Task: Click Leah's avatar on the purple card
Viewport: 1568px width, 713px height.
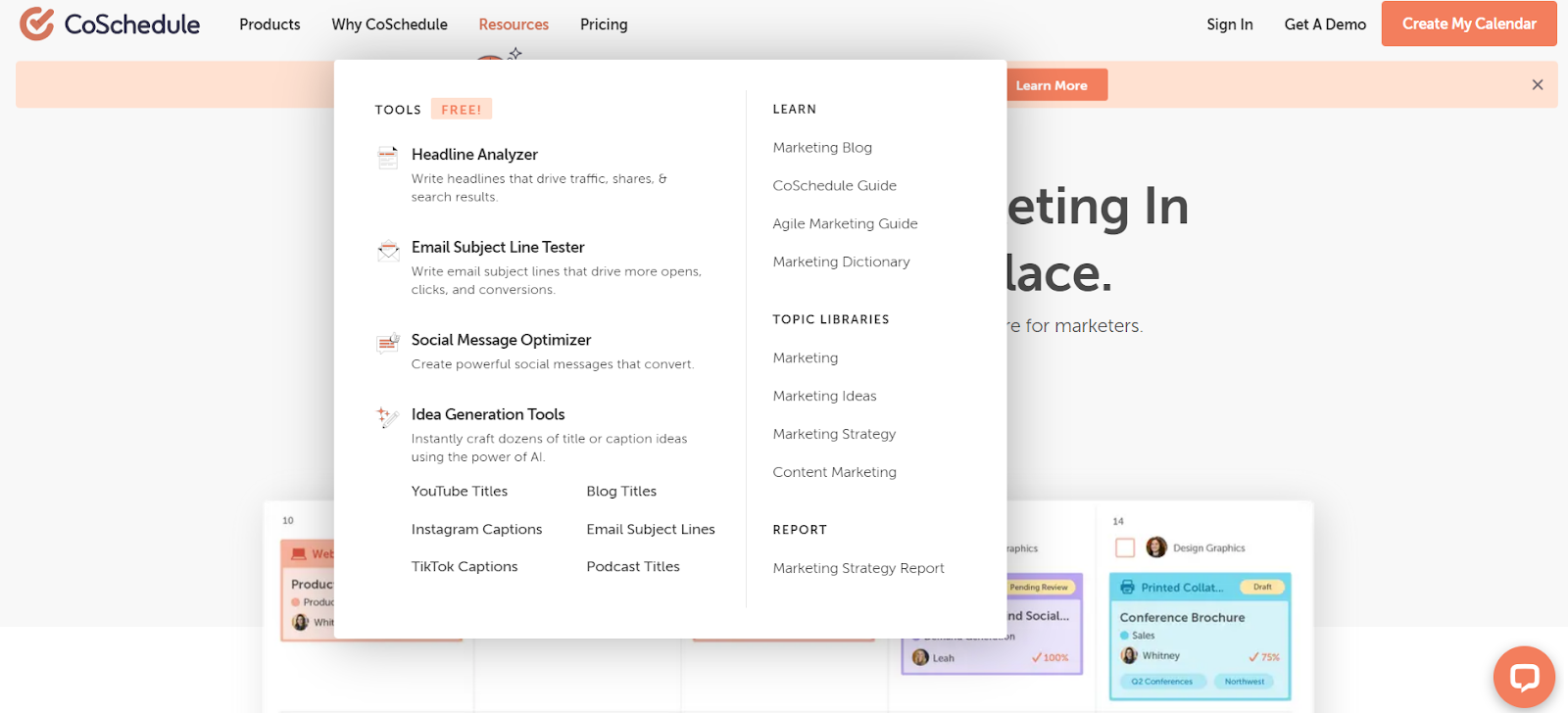Action: pyautogui.click(x=920, y=657)
